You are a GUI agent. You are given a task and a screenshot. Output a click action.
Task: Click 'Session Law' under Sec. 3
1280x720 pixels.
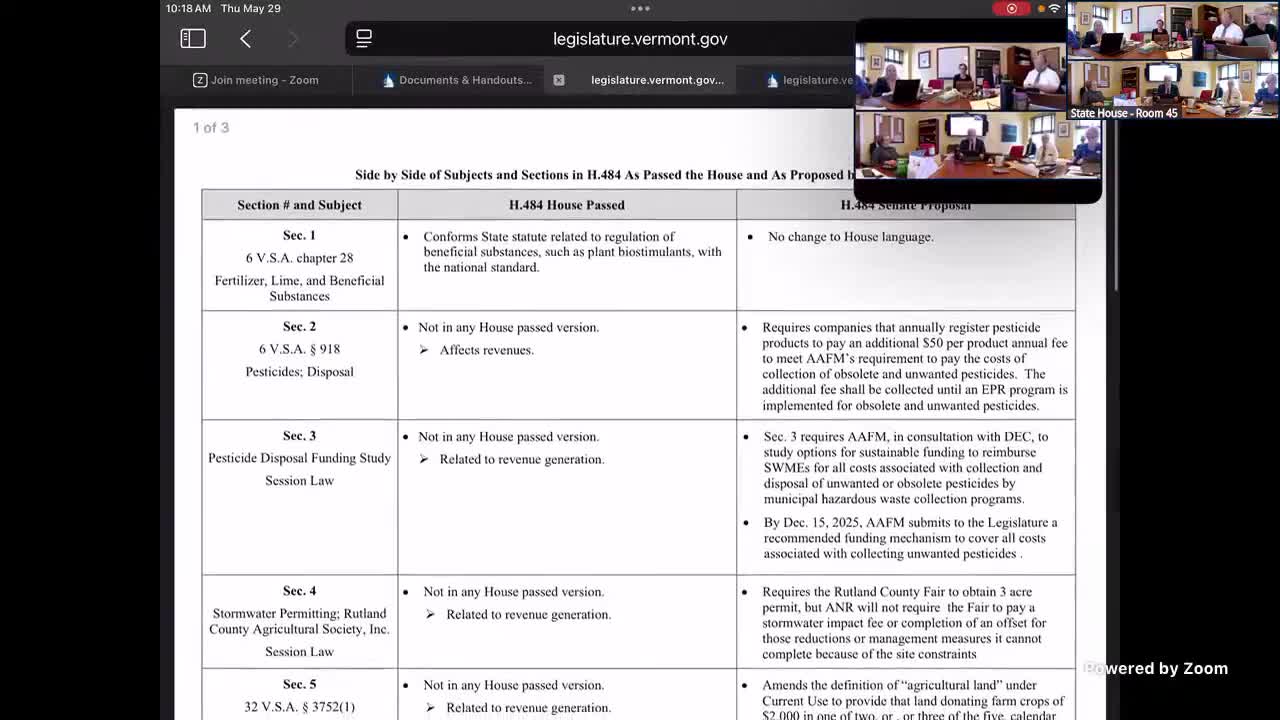tap(299, 480)
